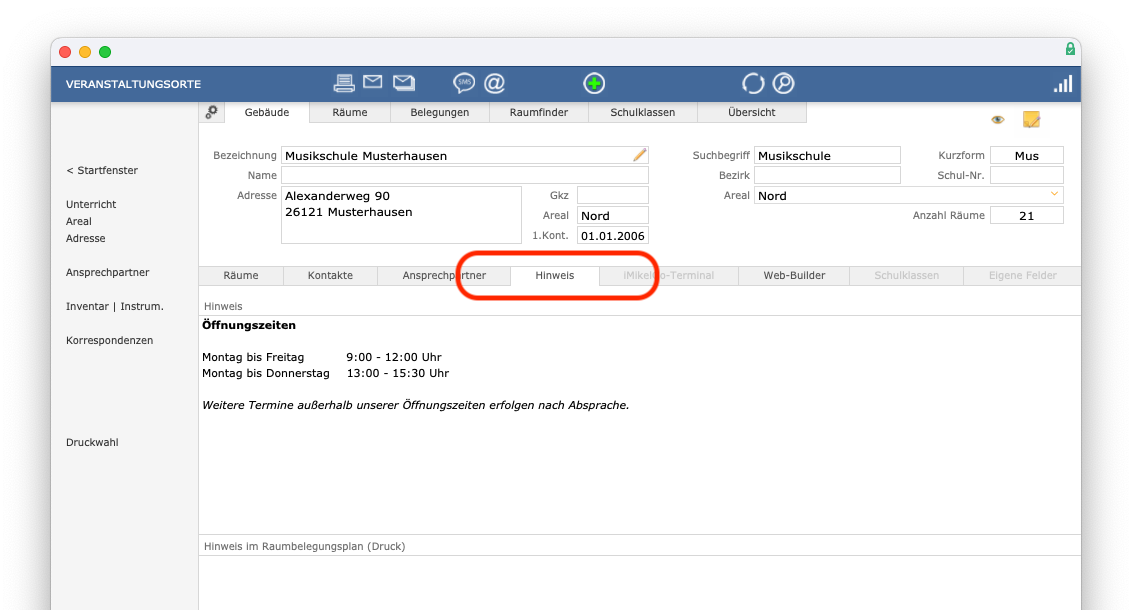Screen dimensions: 1137x610
Task: Open the gear settings icon beside Gebäude
Action: (212, 112)
